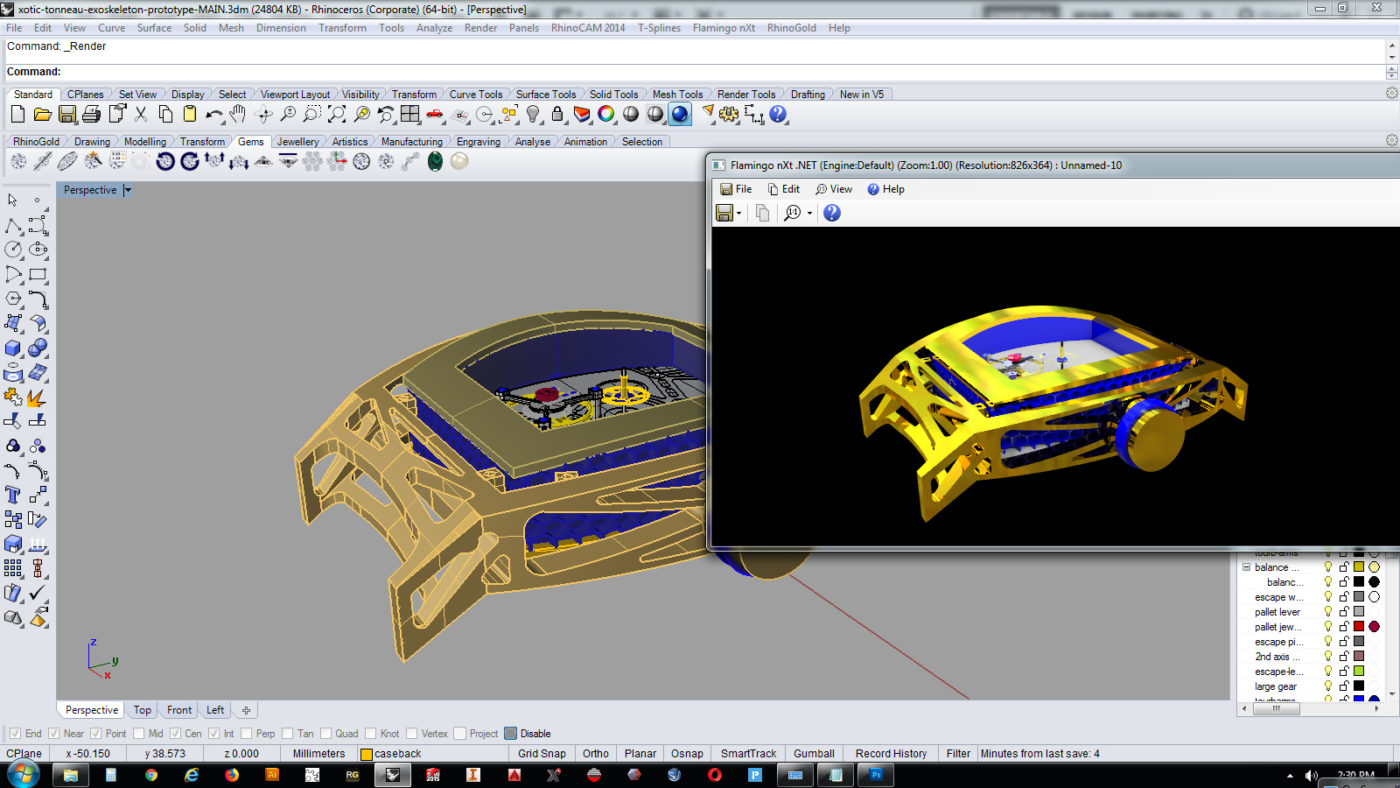Click the Gumball status bar button

[814, 754]
